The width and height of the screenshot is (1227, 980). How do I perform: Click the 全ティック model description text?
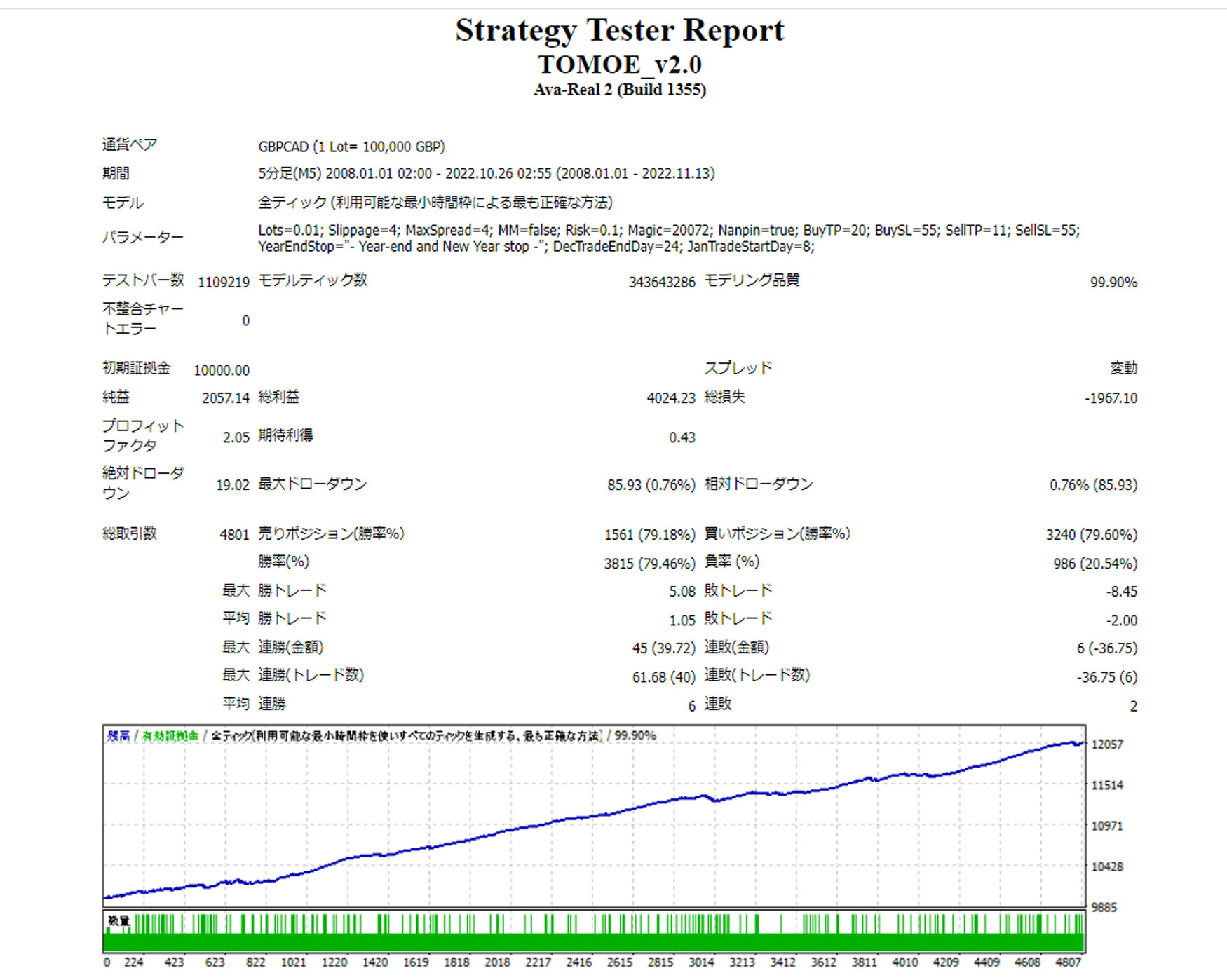pyautogui.click(x=435, y=203)
